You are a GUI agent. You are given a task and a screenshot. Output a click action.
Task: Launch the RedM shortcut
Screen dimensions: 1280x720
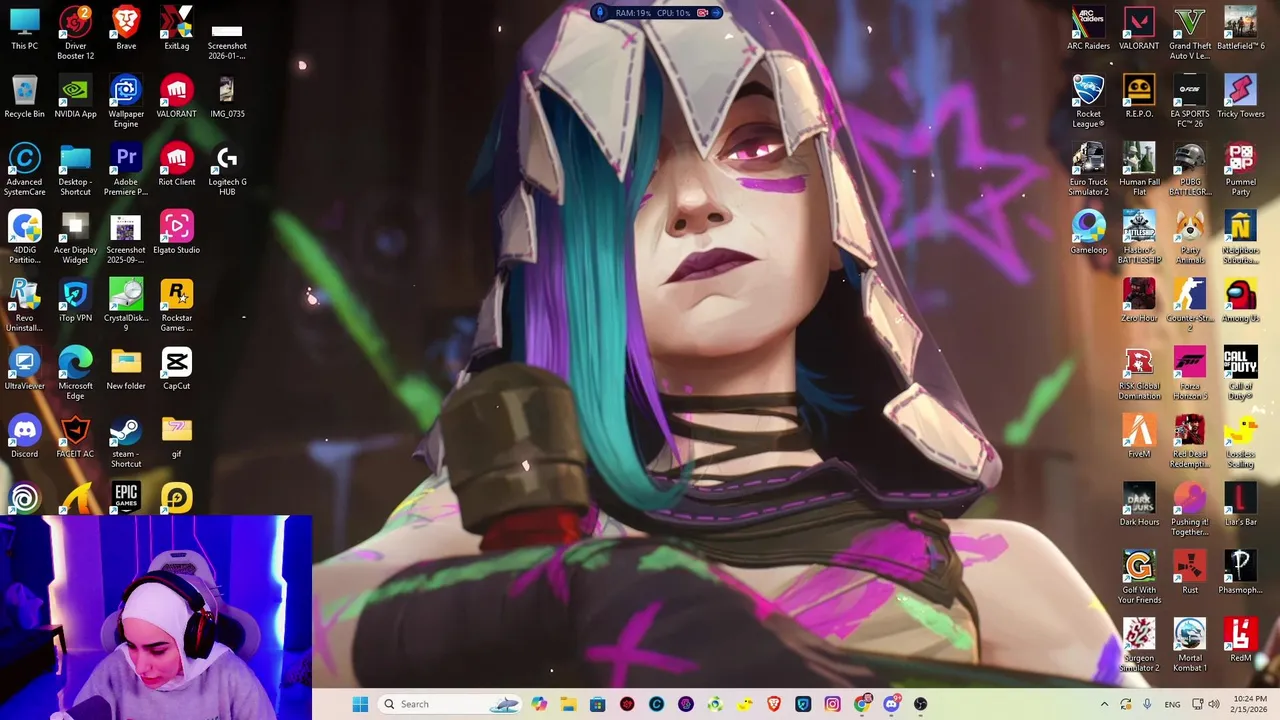point(1241,640)
